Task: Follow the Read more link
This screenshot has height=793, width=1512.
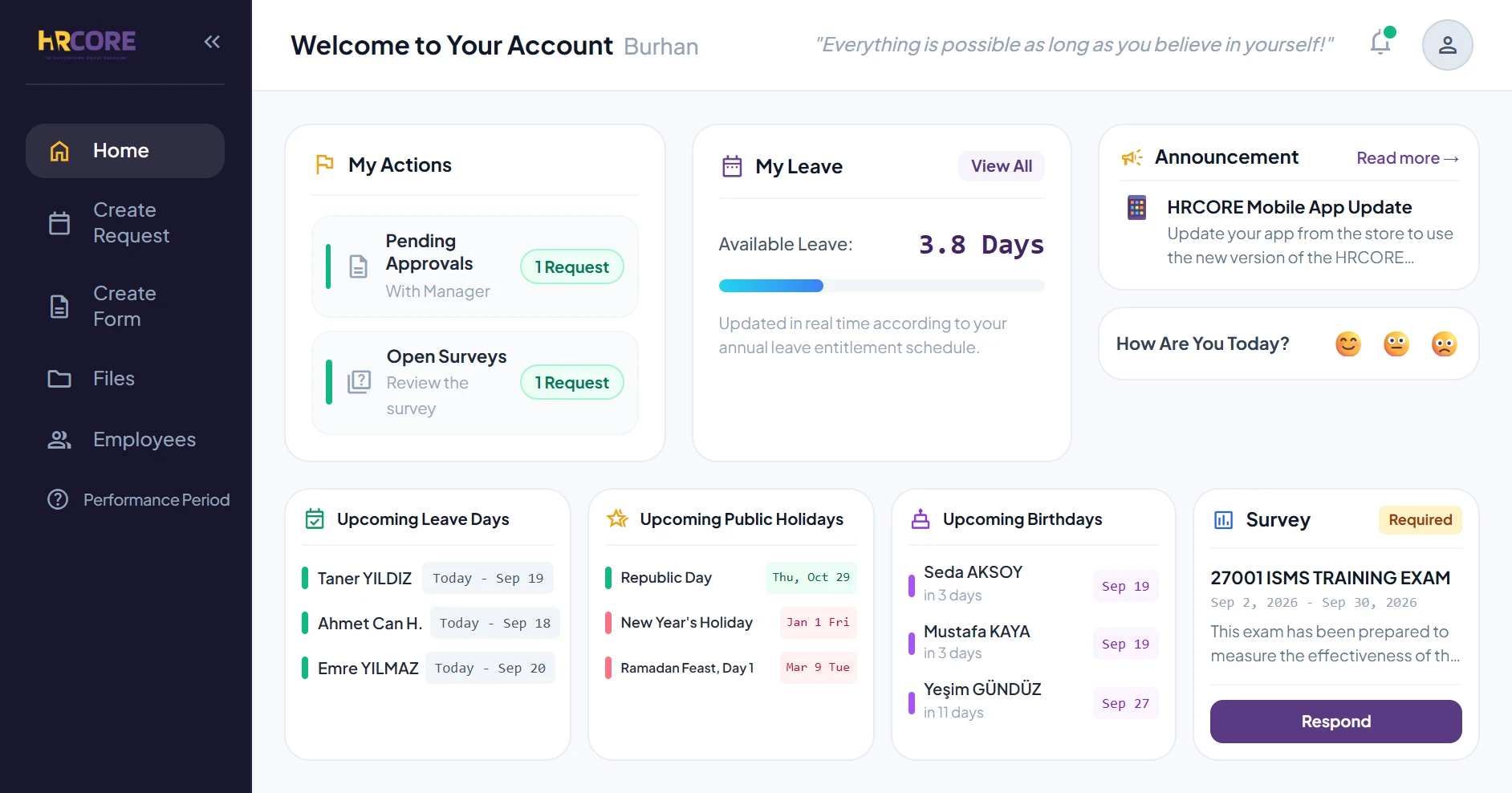Action: (1407, 158)
